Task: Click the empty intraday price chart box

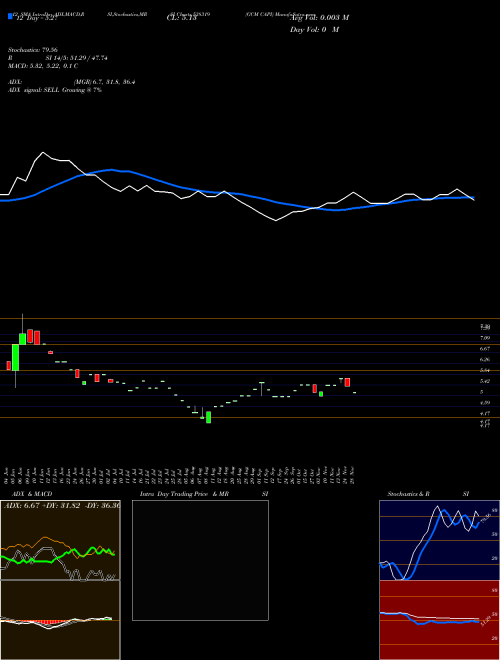Action: (200, 560)
